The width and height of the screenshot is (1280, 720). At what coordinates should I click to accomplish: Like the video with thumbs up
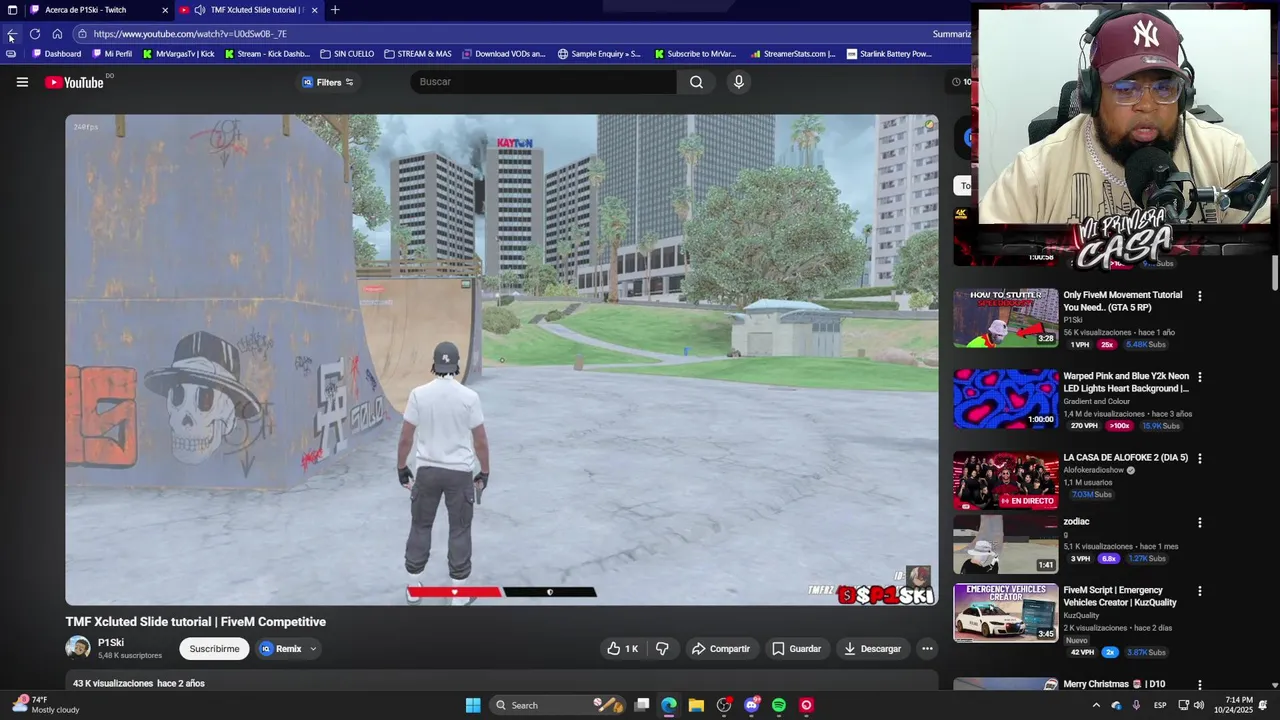pyautogui.click(x=622, y=649)
